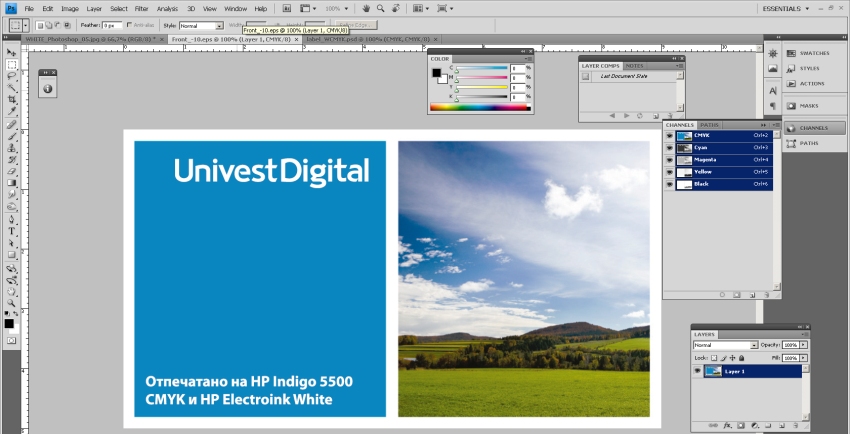This screenshot has height=434, width=850.
Task: Open the Filter menu
Action: [141, 9]
